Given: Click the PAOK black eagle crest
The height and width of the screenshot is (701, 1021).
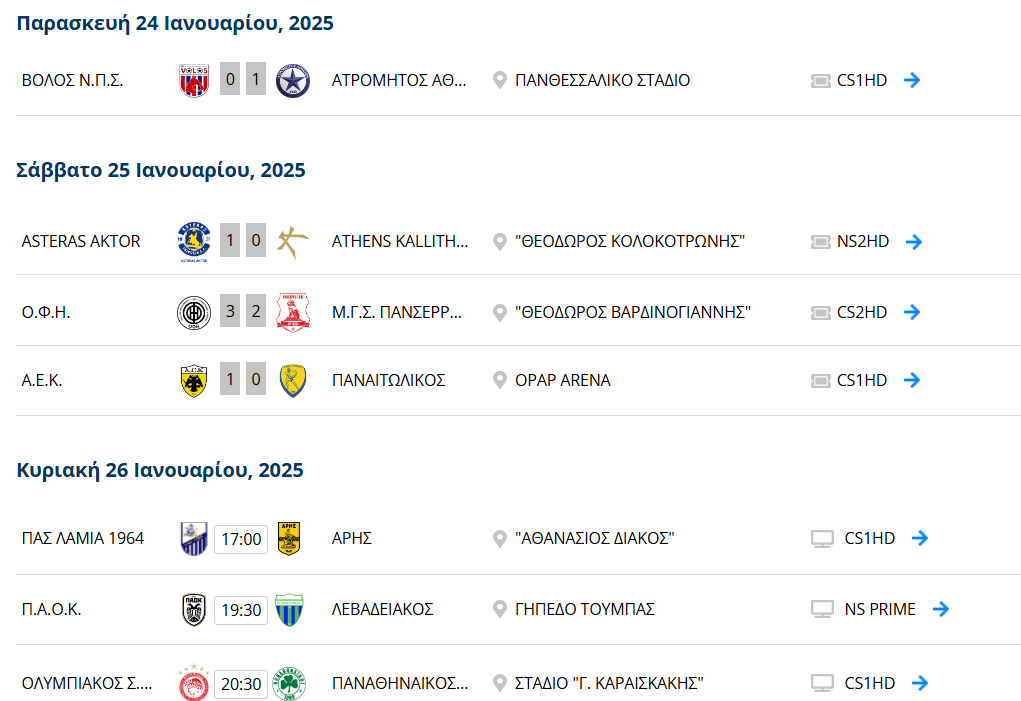Looking at the screenshot, I should click(x=194, y=610).
